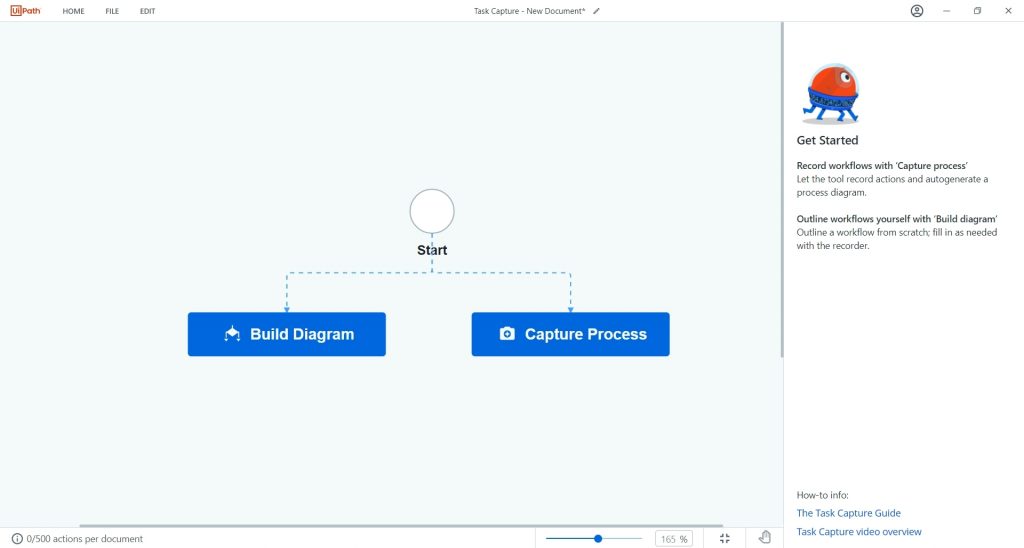Close the Task Capture window
Screen dimensions: 1024x548
(x=1008, y=11)
